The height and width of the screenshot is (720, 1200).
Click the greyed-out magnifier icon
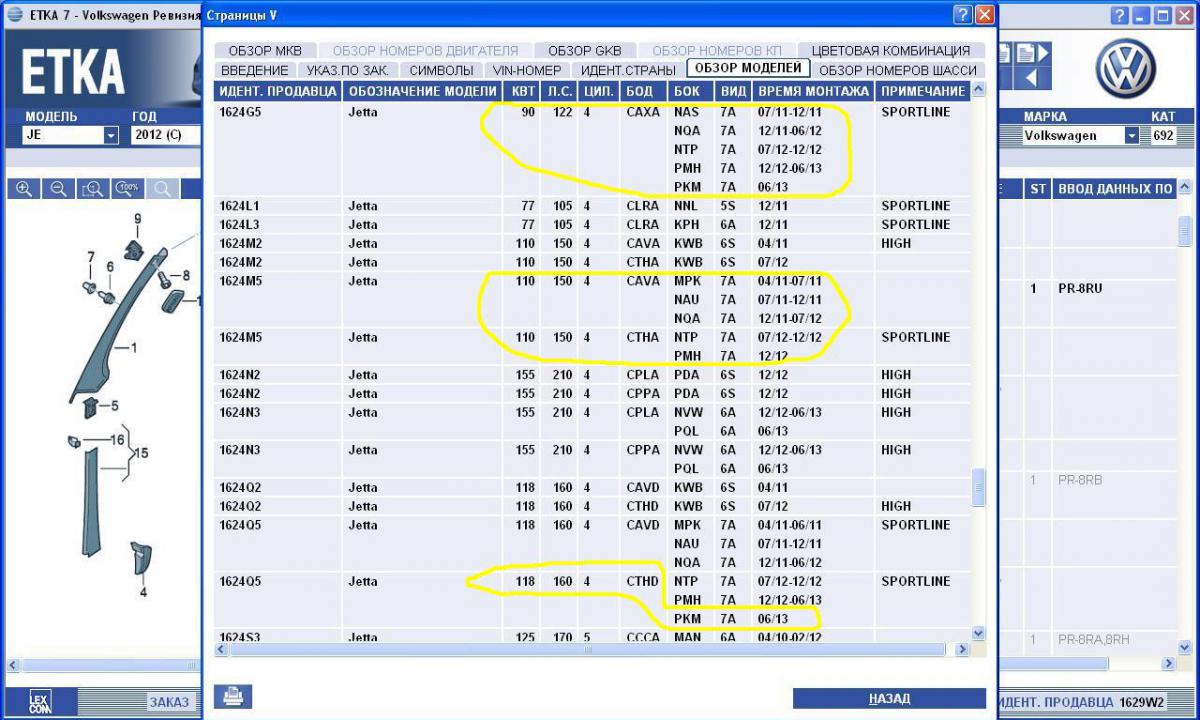pyautogui.click(x=162, y=189)
